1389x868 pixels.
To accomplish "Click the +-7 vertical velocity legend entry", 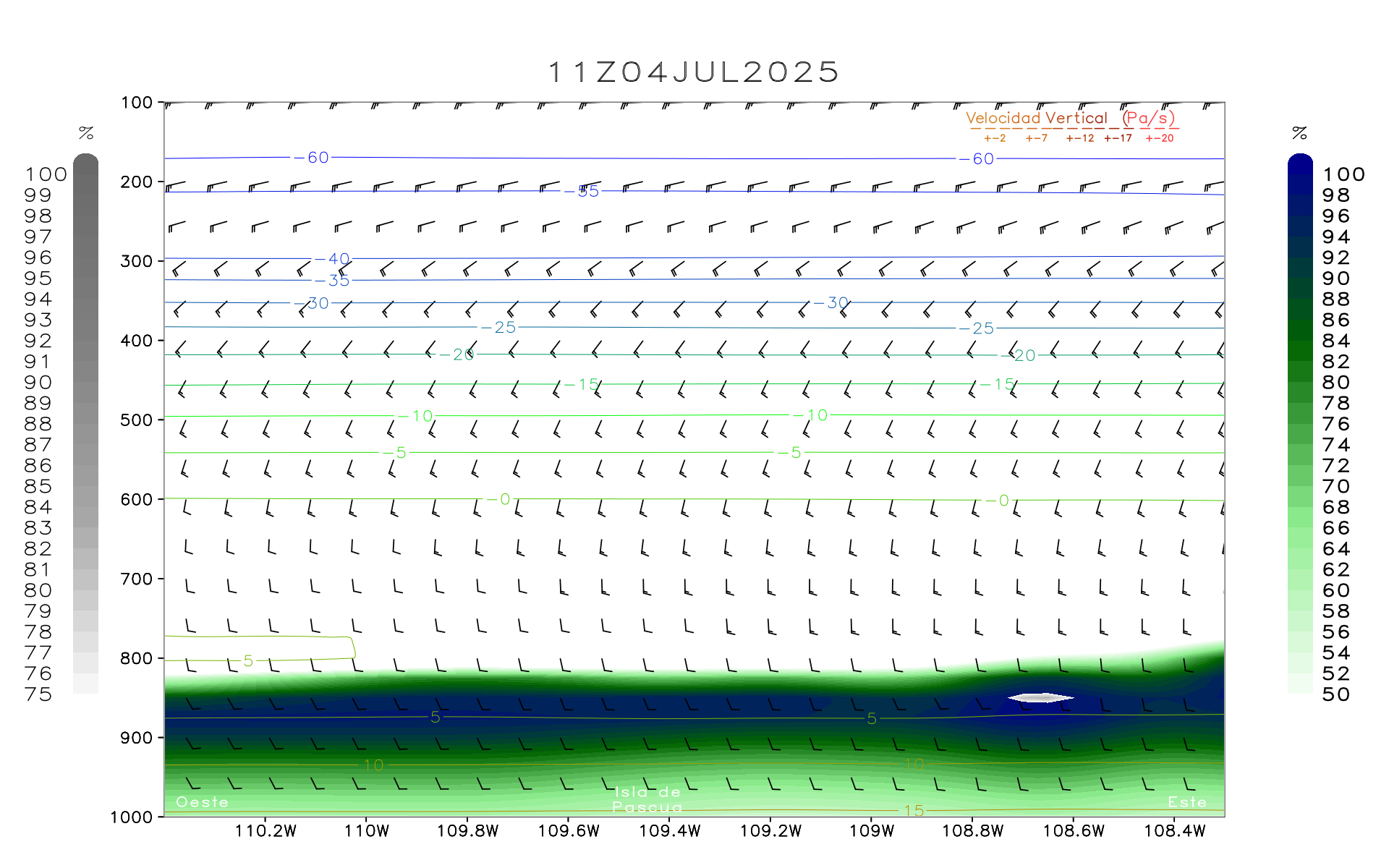I will pyautogui.click(x=1037, y=138).
